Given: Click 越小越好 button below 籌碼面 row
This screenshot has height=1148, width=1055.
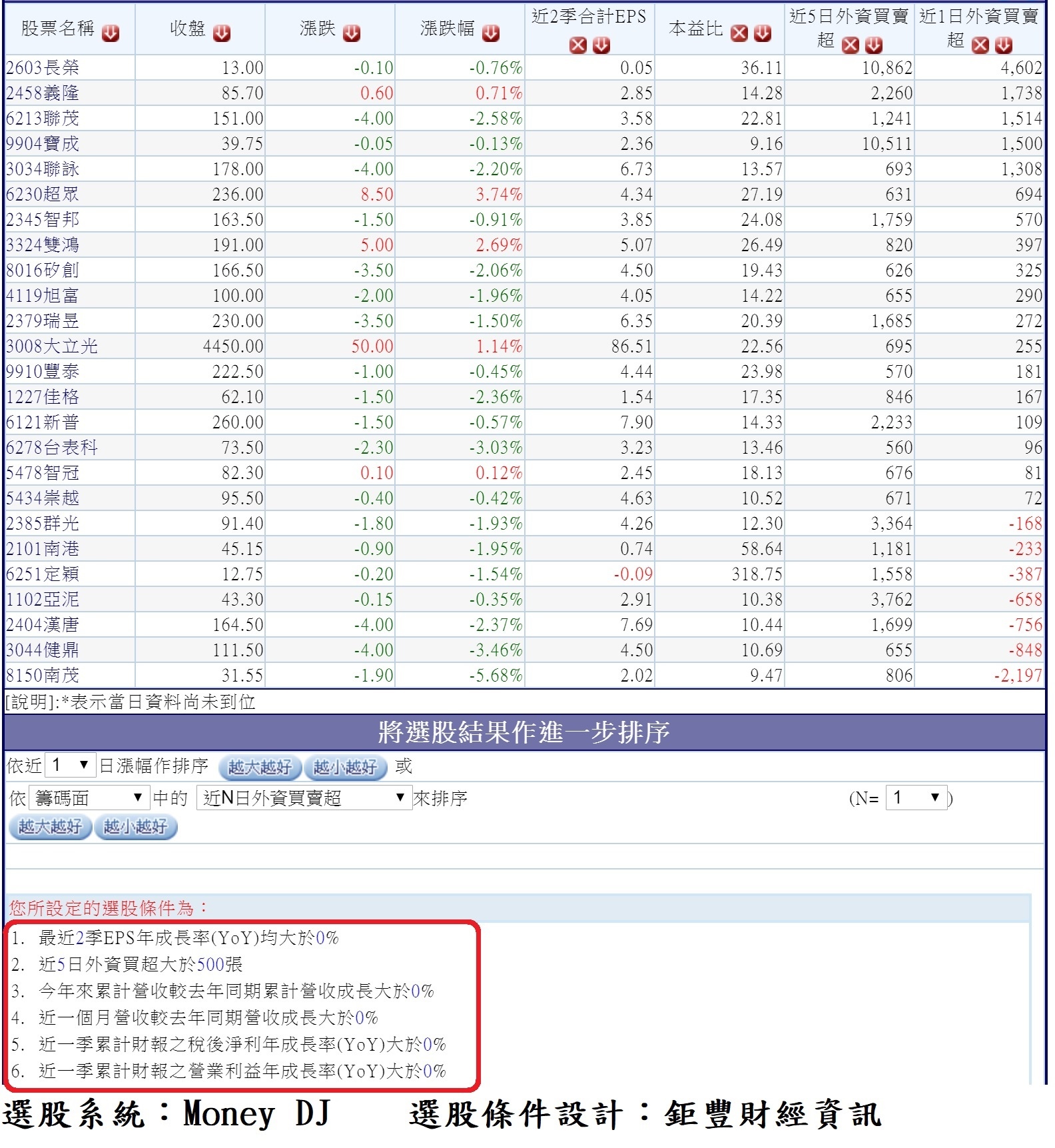Looking at the screenshot, I should pyautogui.click(x=136, y=827).
